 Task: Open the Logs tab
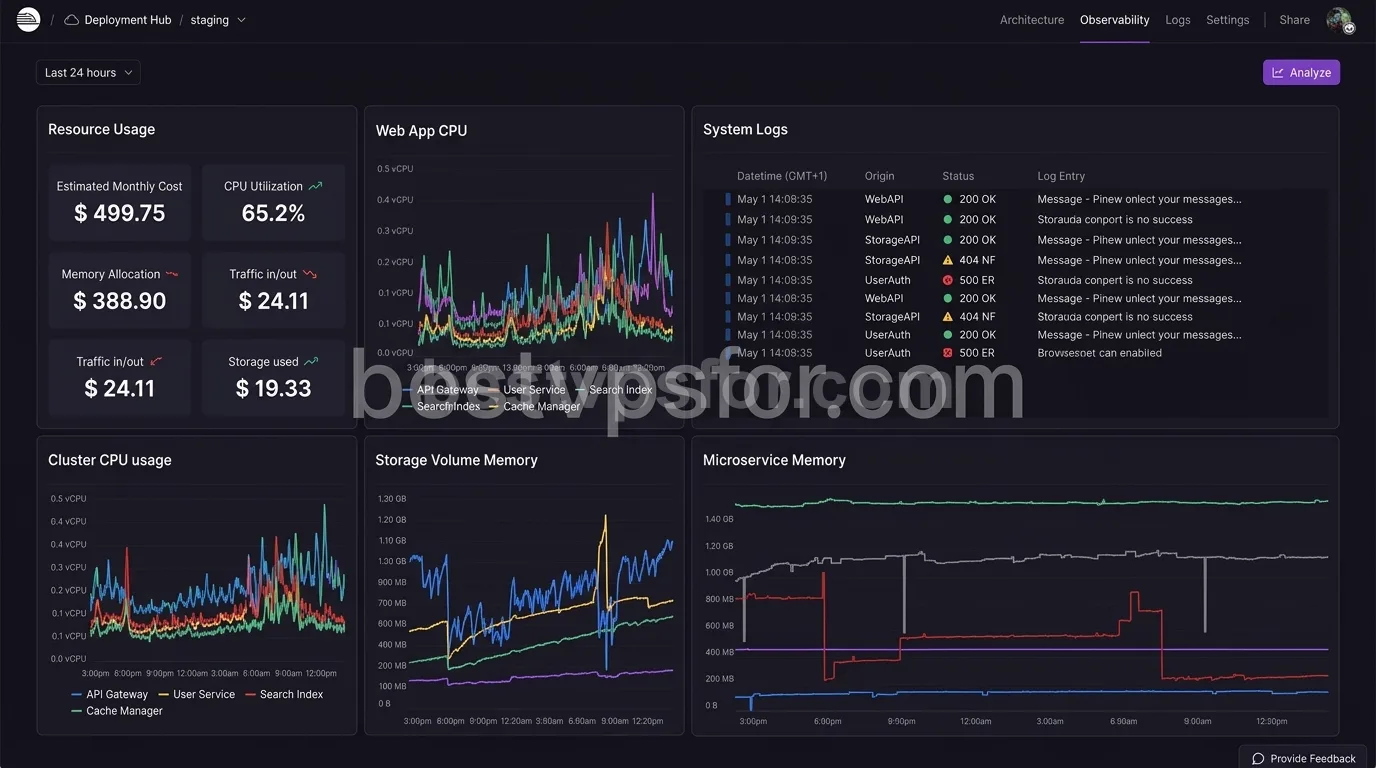1177,19
